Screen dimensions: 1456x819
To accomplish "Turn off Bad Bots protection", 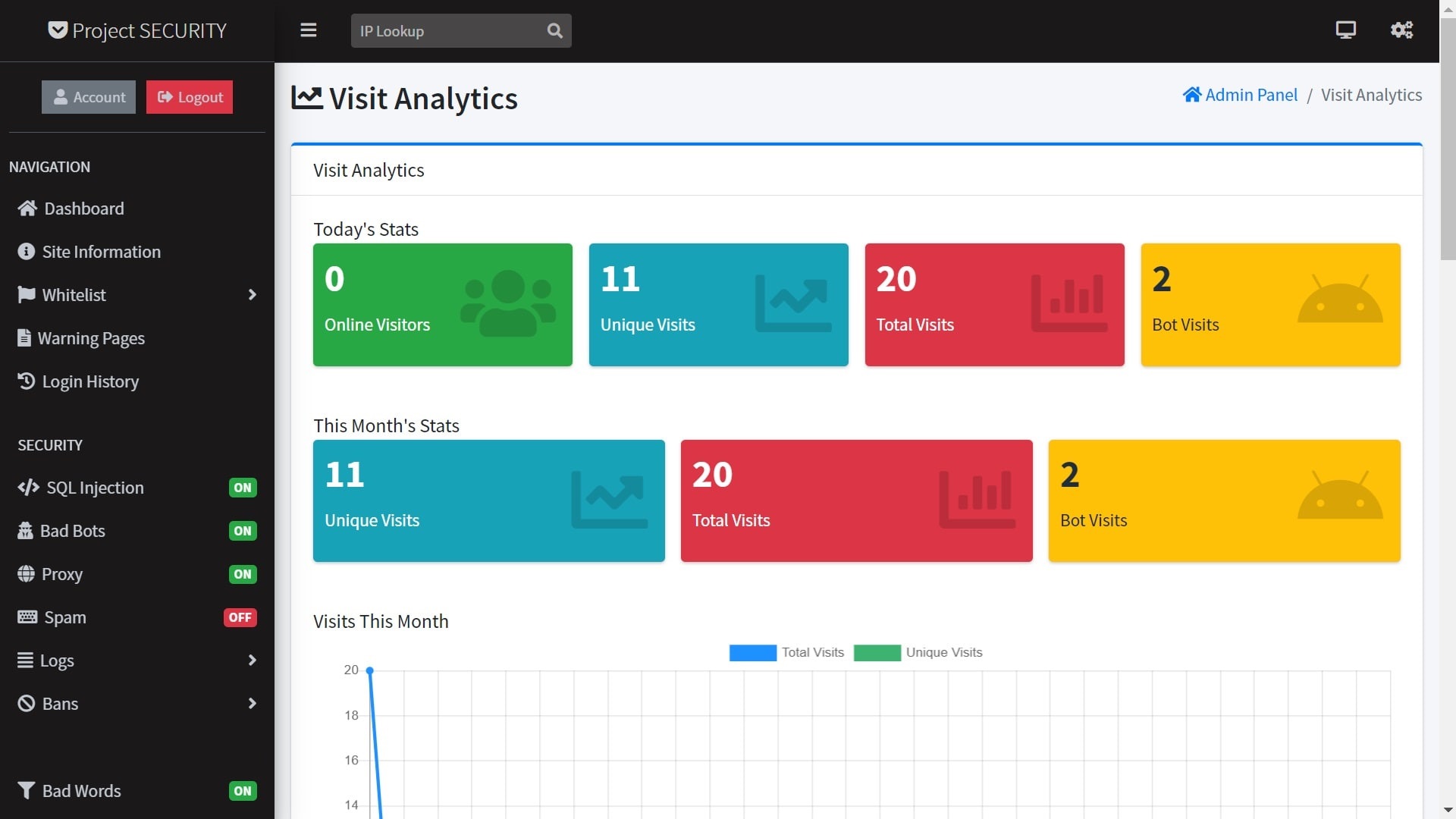I will (x=242, y=531).
